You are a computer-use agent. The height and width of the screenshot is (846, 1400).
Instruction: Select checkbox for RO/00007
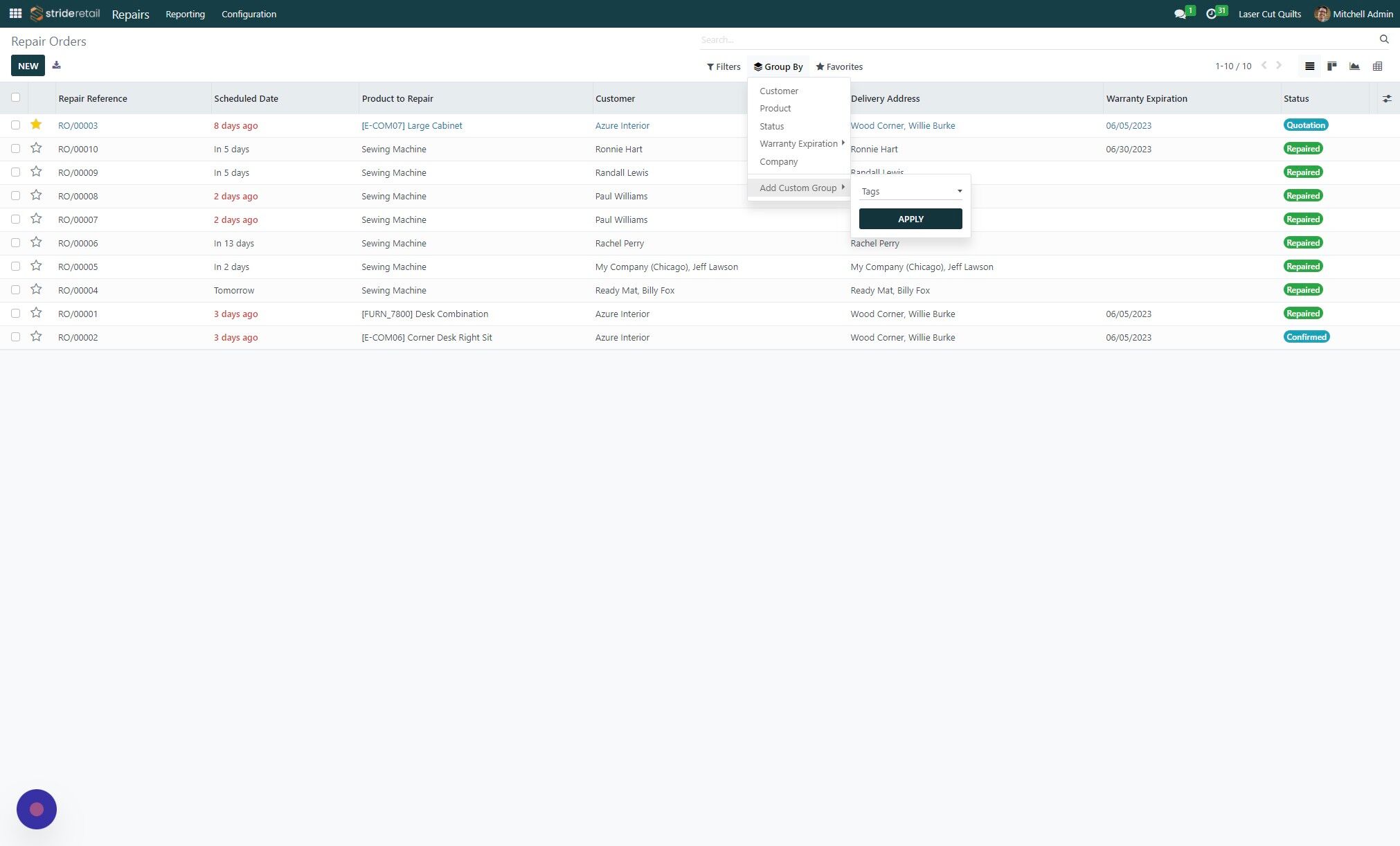15,219
